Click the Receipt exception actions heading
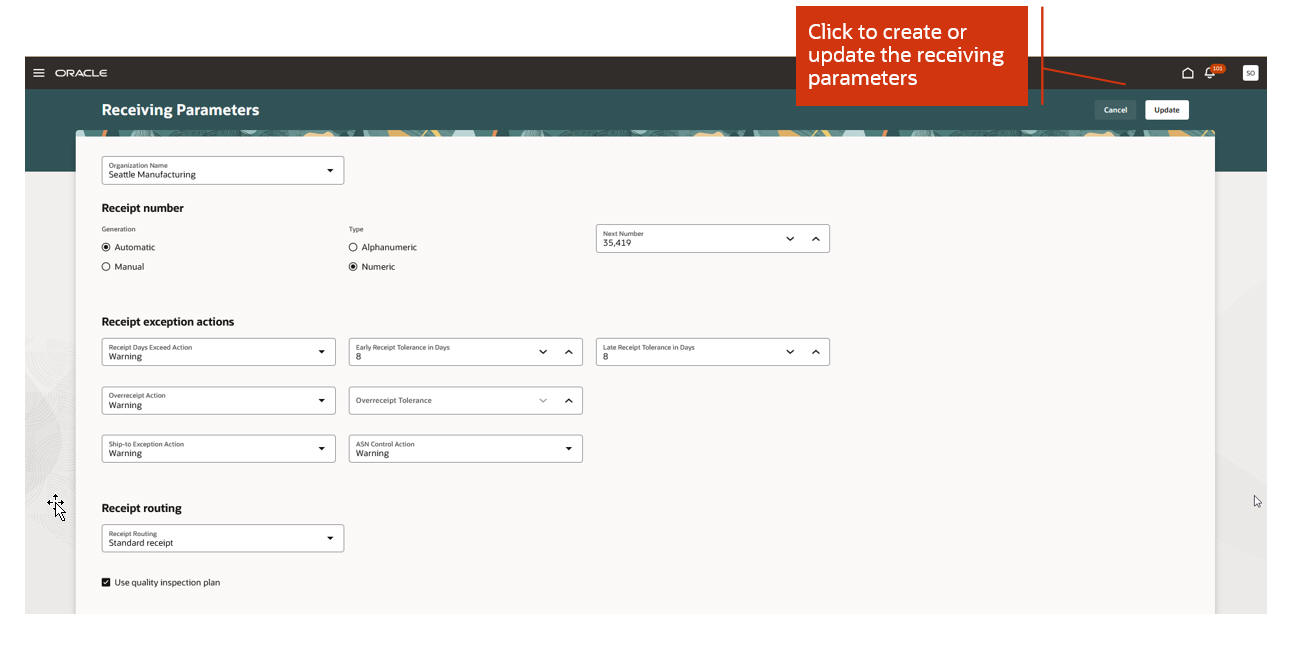1303x672 pixels. pos(168,322)
